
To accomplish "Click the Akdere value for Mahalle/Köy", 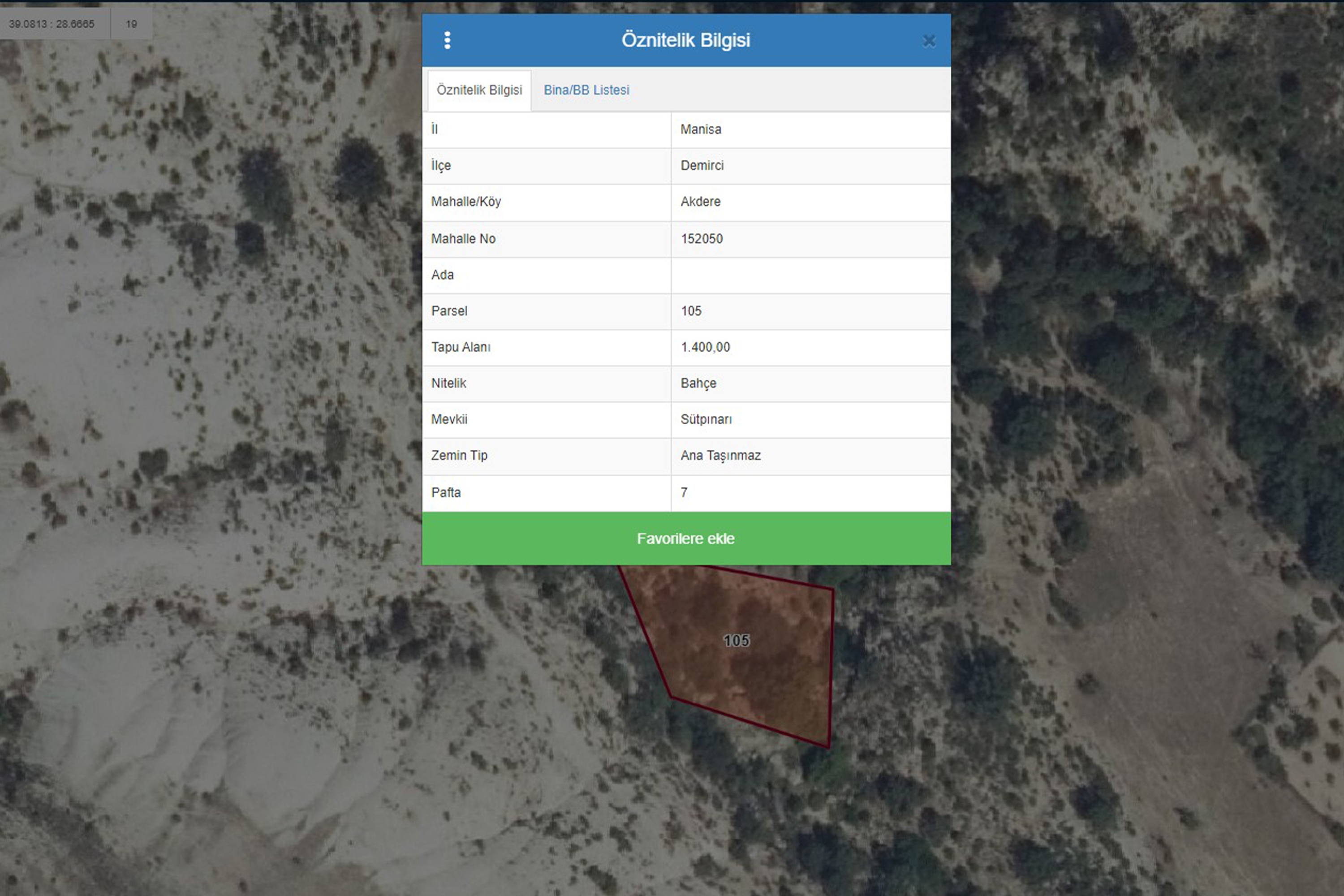I will (700, 202).
